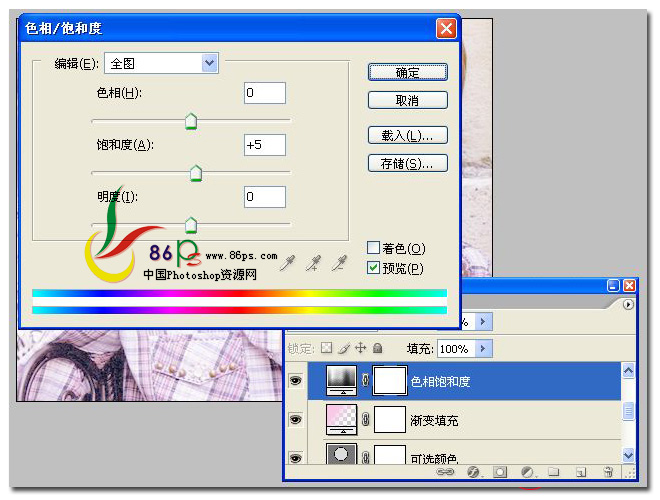
Task: Open the opacity slider arrow above fill
Action: point(483,322)
